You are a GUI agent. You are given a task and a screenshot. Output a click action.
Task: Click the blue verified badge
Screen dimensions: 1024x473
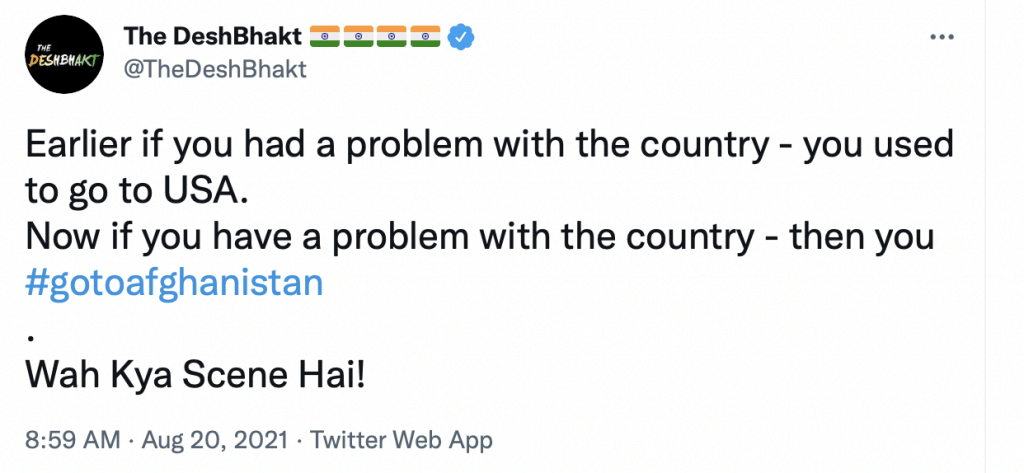pos(459,37)
